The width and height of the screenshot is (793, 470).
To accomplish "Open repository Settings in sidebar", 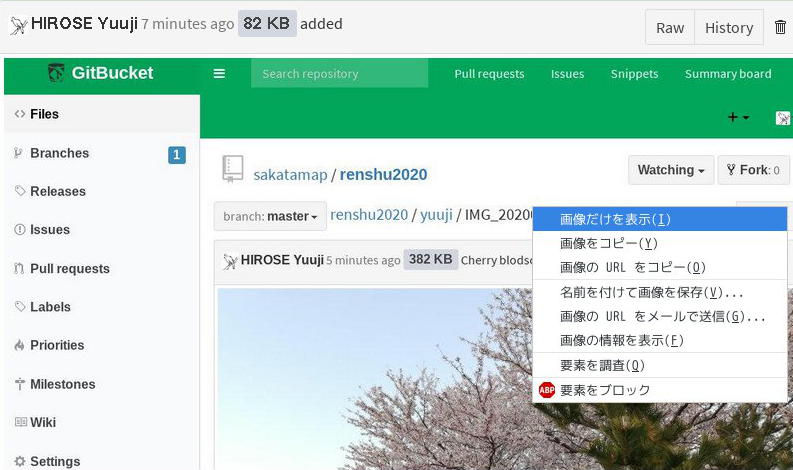I will [x=54, y=461].
